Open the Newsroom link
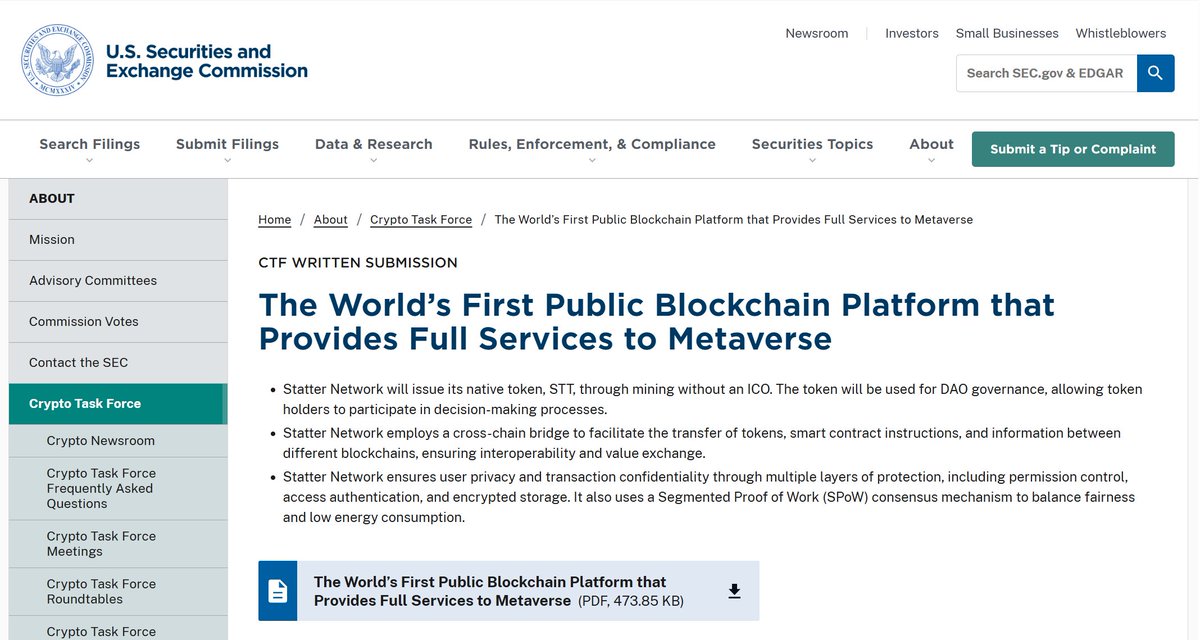The height and width of the screenshot is (640, 1200). pyautogui.click(x=817, y=33)
